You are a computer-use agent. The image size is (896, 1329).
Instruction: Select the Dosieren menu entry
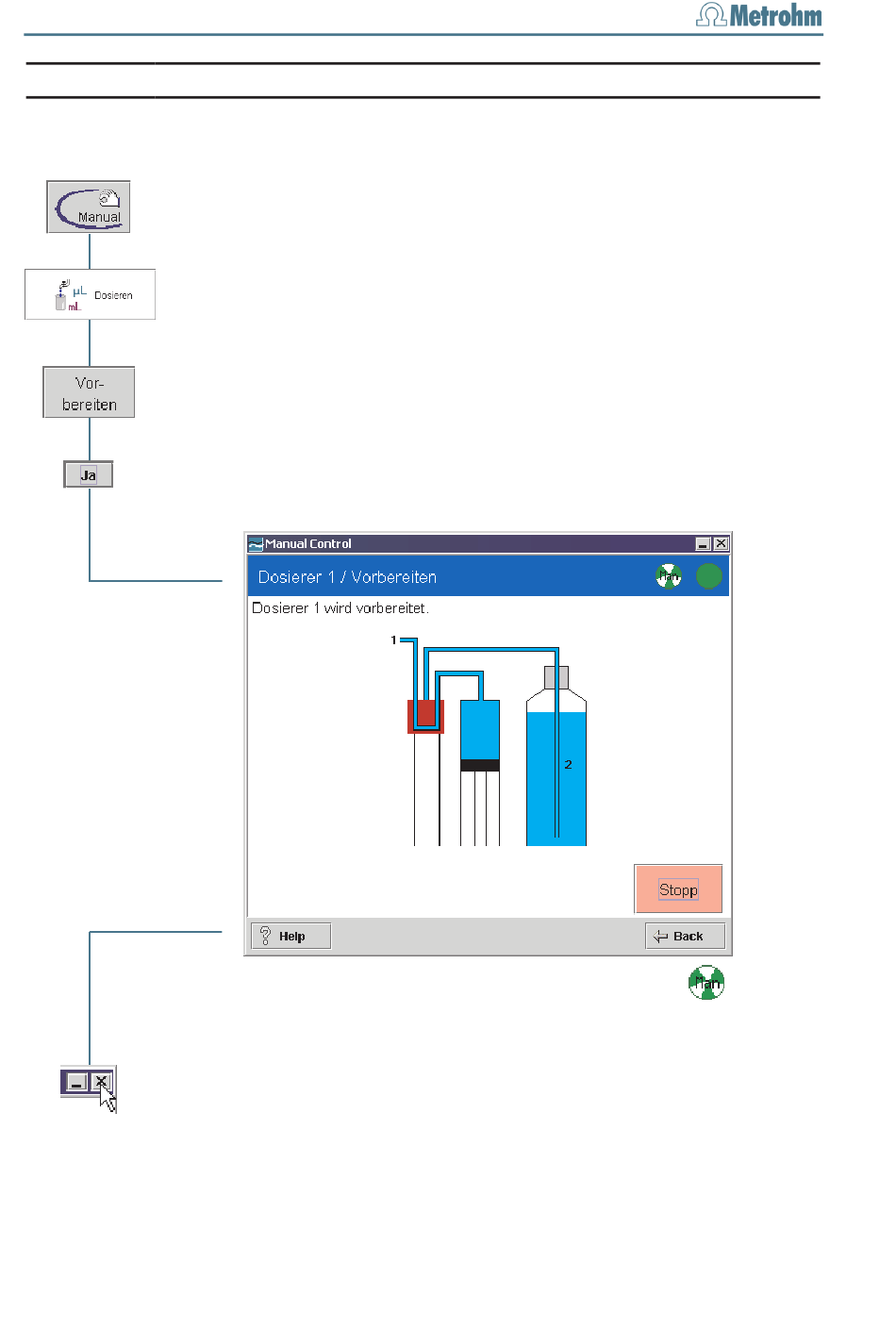90,294
